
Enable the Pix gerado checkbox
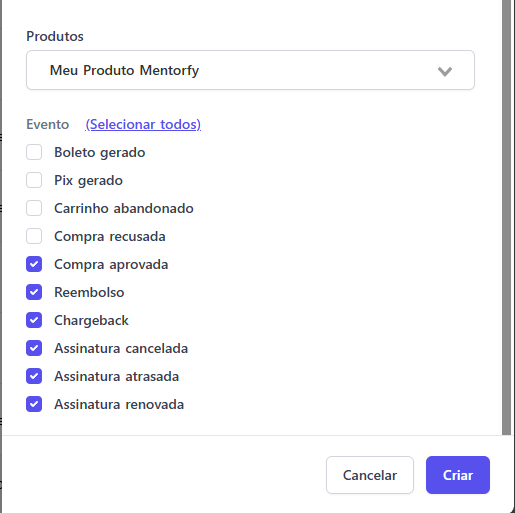tap(34, 180)
